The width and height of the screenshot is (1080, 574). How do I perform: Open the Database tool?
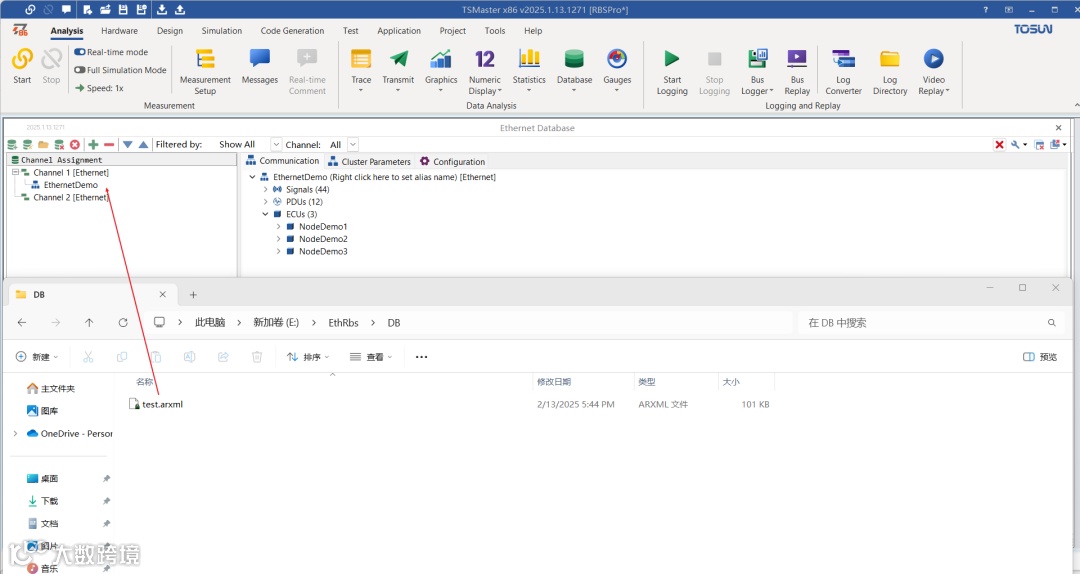(x=574, y=70)
